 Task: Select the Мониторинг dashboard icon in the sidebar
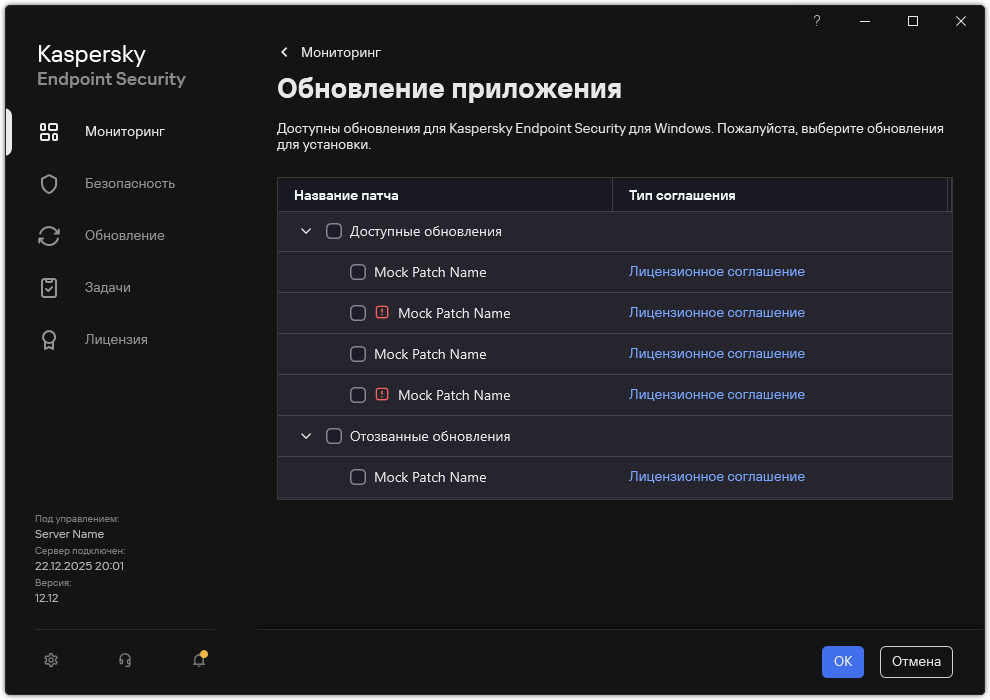49,131
